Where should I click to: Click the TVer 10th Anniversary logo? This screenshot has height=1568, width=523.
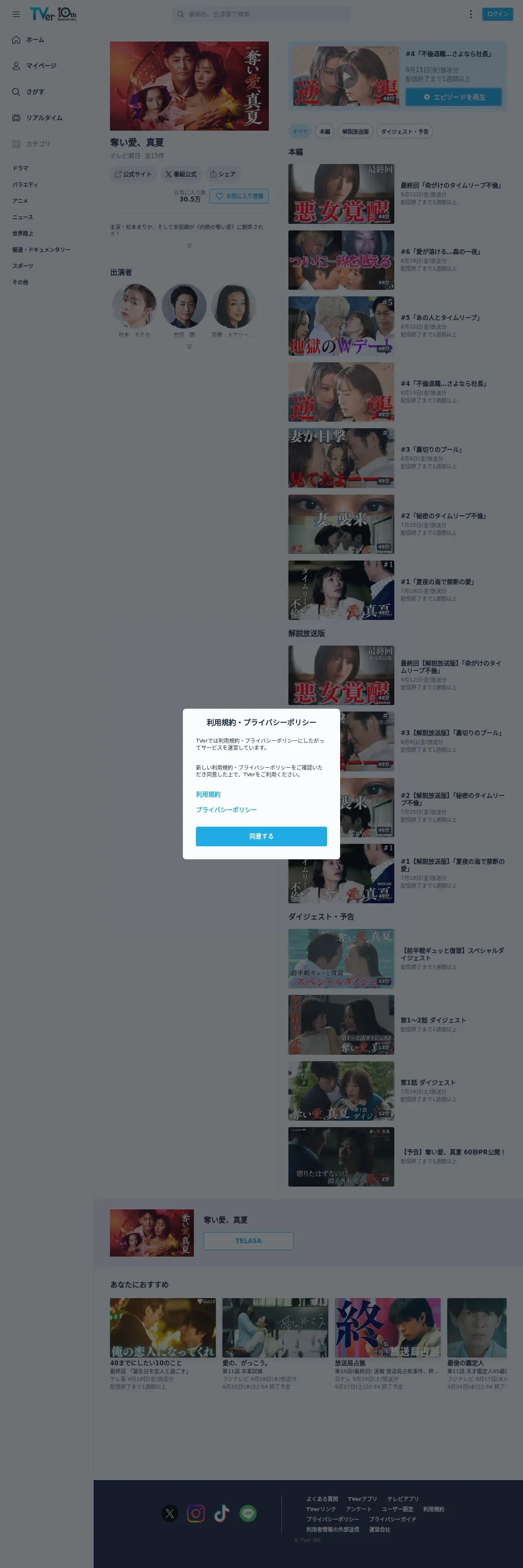[53, 14]
